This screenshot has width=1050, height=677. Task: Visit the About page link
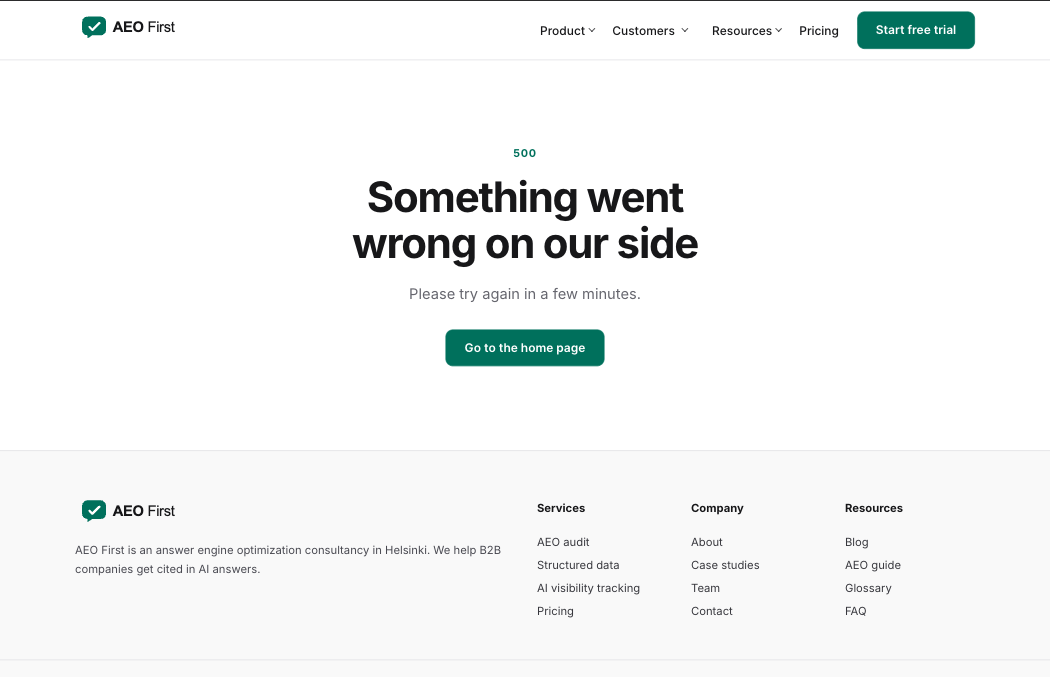706,542
